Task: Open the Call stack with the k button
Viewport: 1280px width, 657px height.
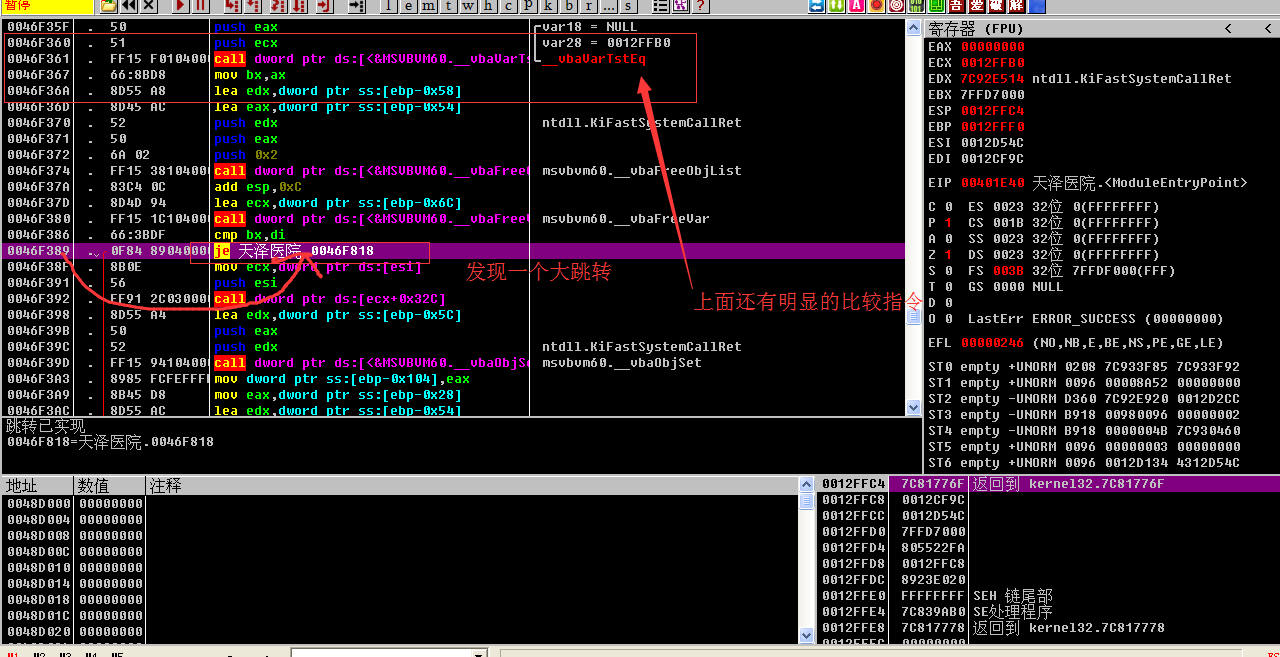Action: (546, 6)
